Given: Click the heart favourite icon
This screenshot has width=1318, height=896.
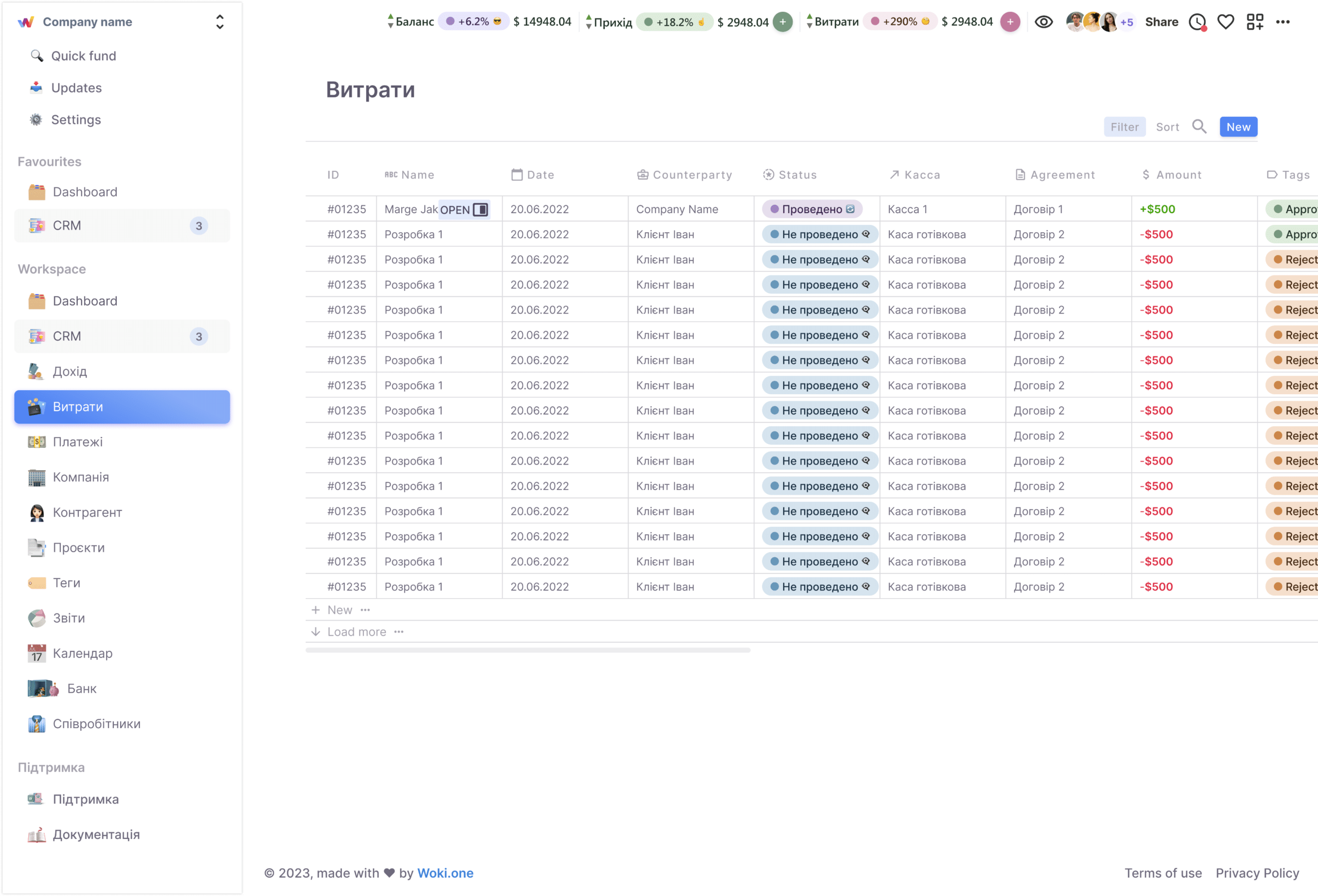Looking at the screenshot, I should (1225, 22).
